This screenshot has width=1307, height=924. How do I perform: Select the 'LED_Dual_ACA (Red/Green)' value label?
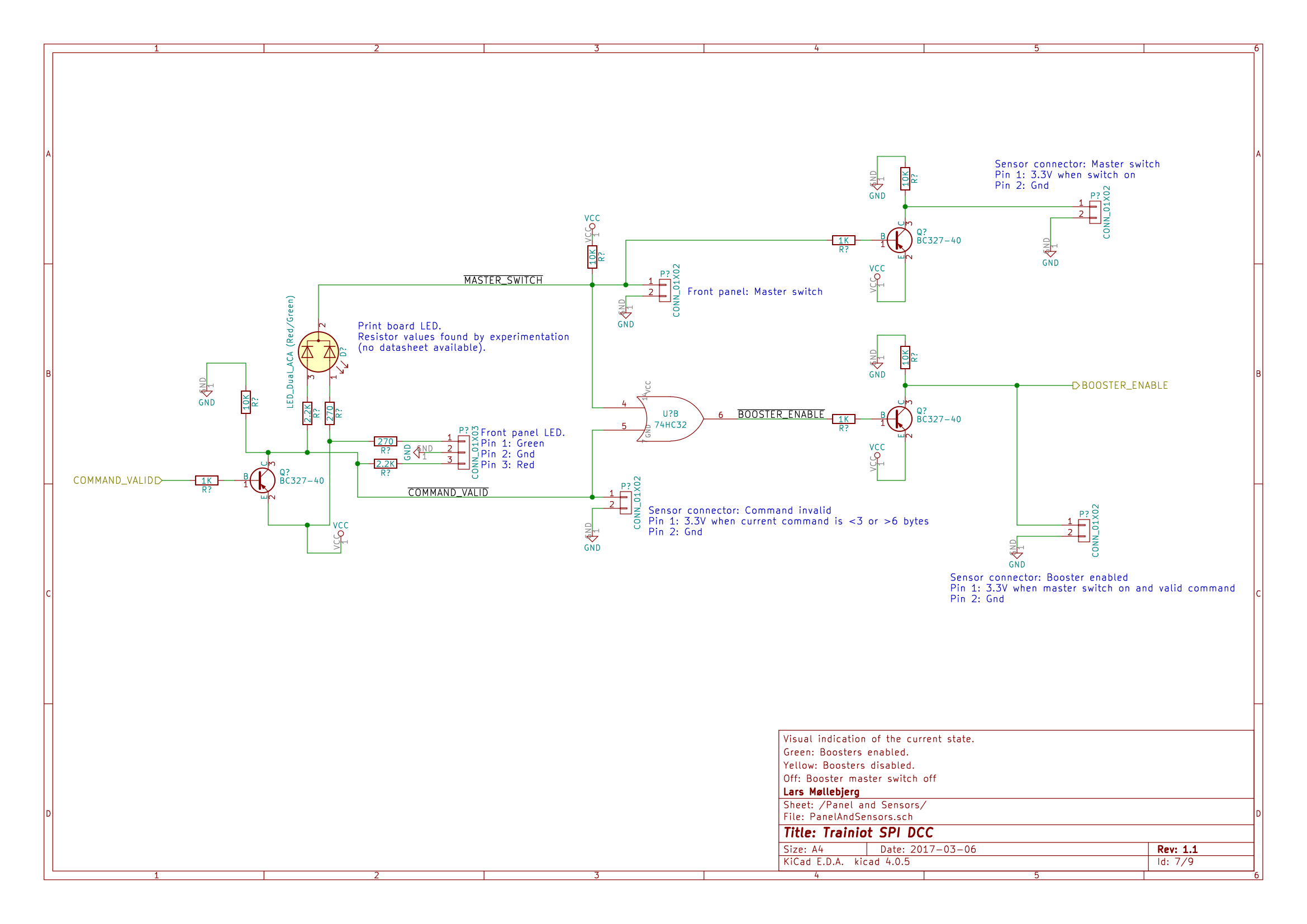(291, 351)
